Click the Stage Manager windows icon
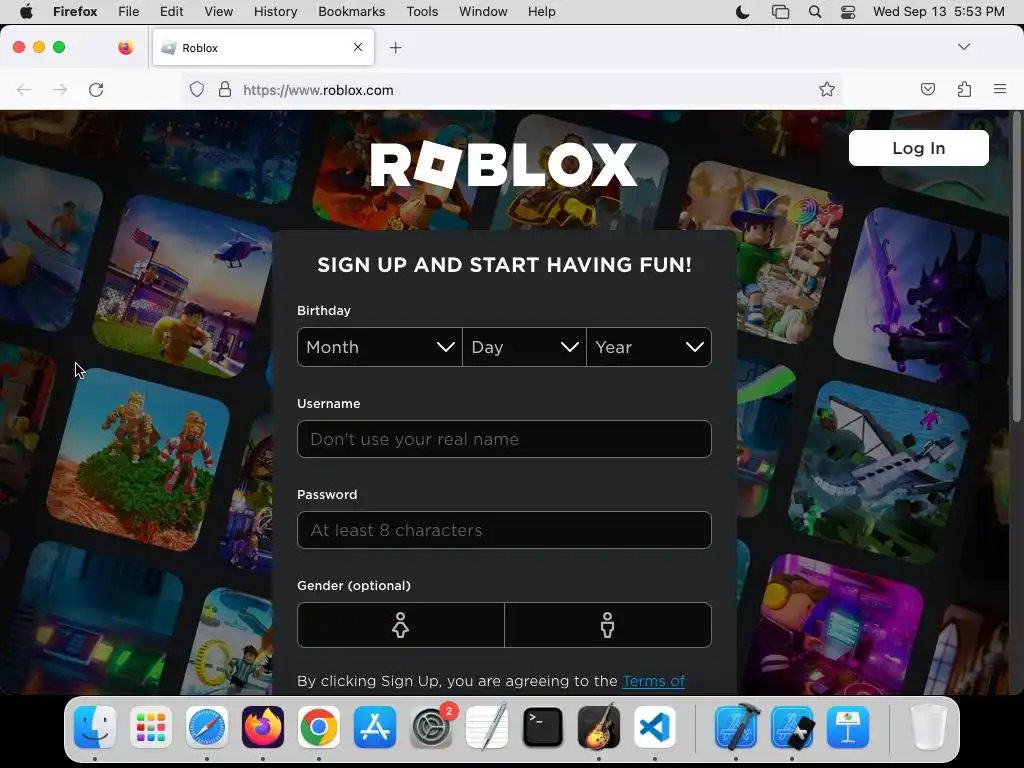This screenshot has width=1024, height=768. [780, 12]
